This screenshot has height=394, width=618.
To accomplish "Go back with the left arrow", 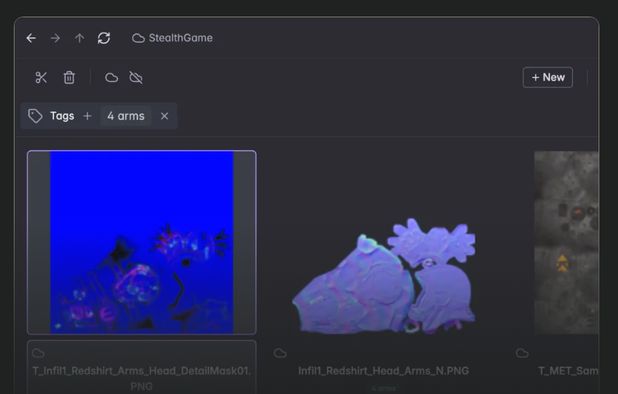I will coord(31,38).
